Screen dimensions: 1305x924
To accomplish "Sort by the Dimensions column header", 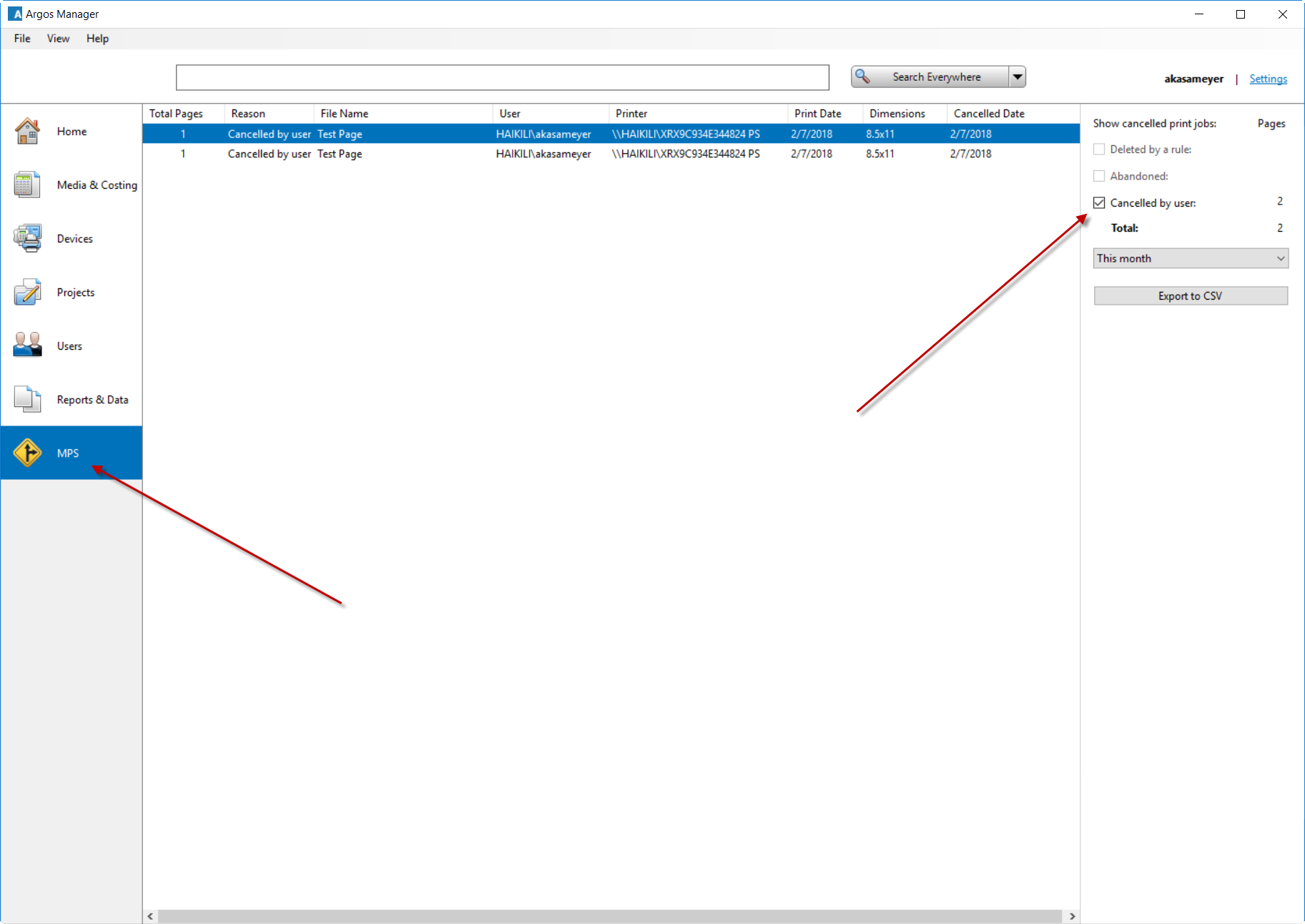I will (905, 114).
